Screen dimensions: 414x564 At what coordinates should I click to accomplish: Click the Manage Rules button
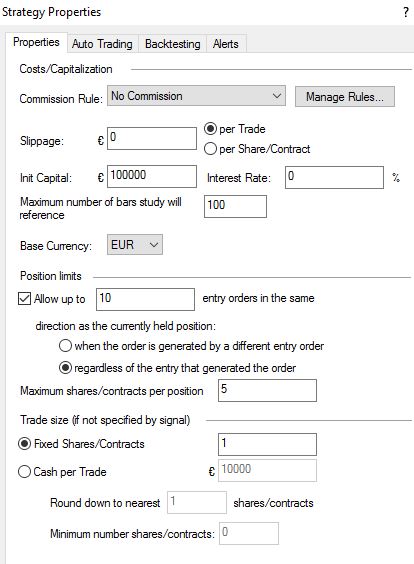[345, 96]
